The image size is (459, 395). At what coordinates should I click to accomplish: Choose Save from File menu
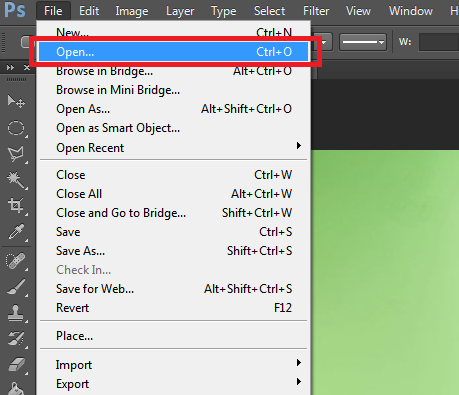(x=173, y=232)
